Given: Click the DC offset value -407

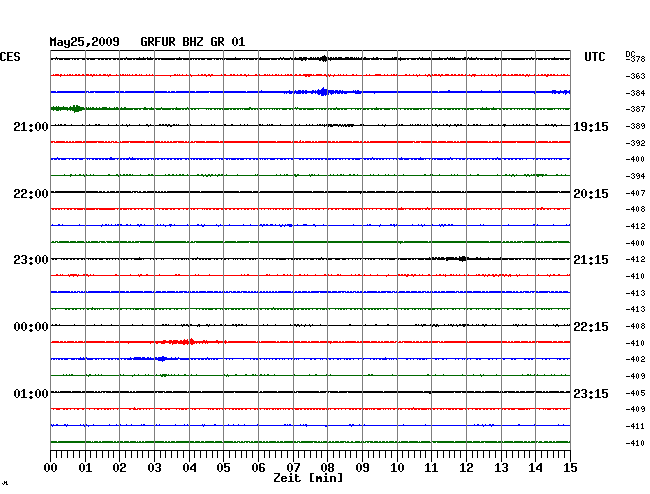Looking at the screenshot, I should 635,193.
